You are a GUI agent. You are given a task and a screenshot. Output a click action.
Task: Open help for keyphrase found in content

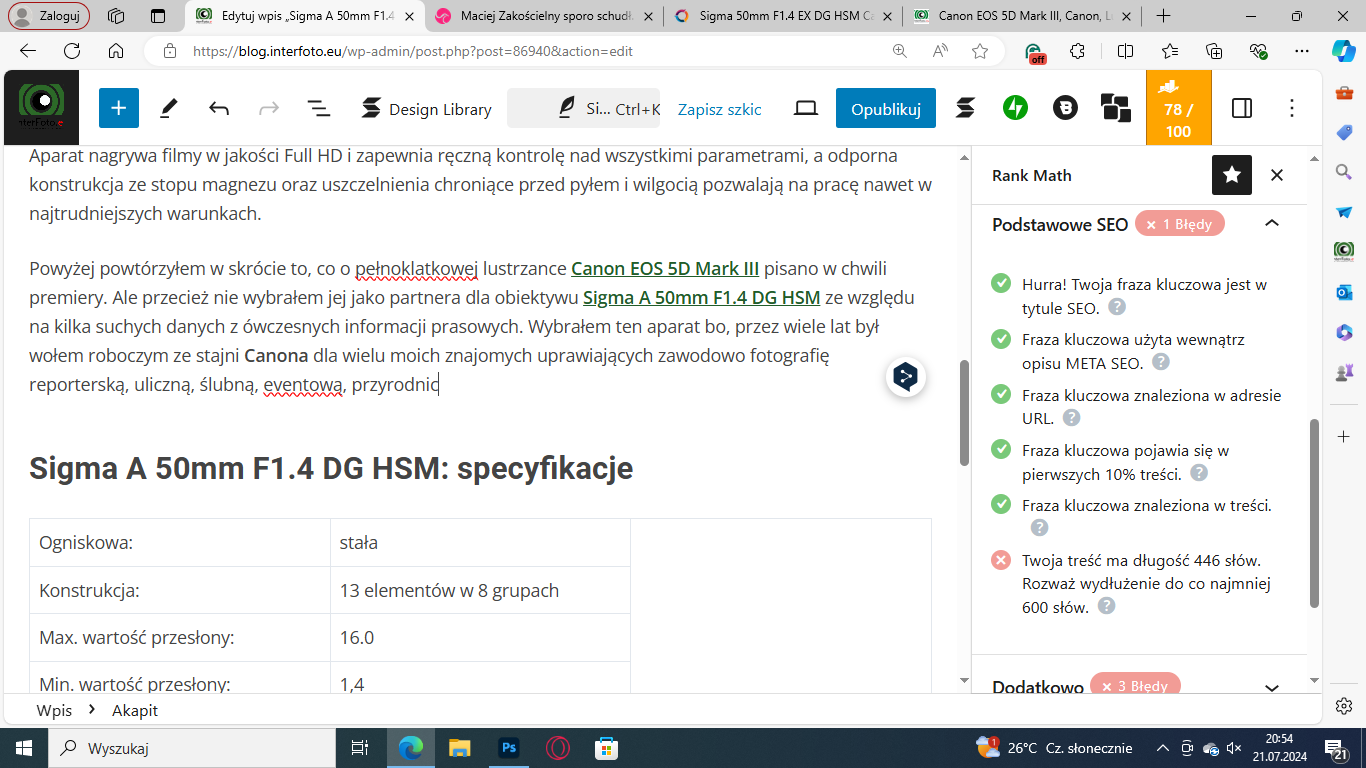point(1039,527)
